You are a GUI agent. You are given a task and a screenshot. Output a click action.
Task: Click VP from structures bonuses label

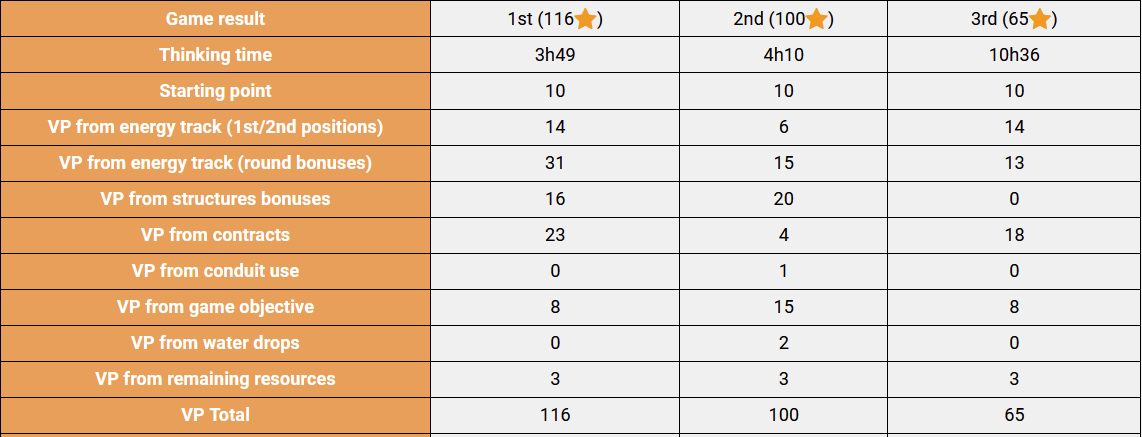point(216,199)
